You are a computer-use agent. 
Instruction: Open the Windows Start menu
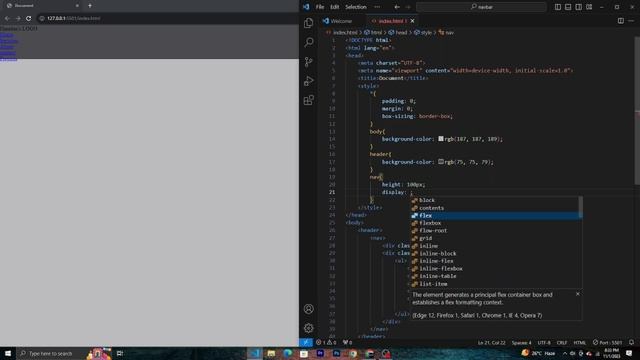(x=8, y=353)
